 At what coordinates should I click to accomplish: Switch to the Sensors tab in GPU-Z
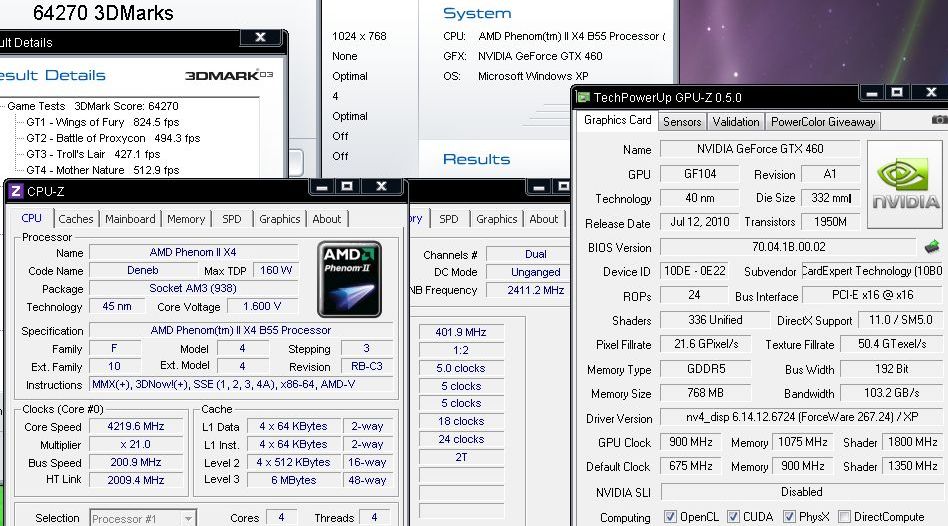pos(682,122)
